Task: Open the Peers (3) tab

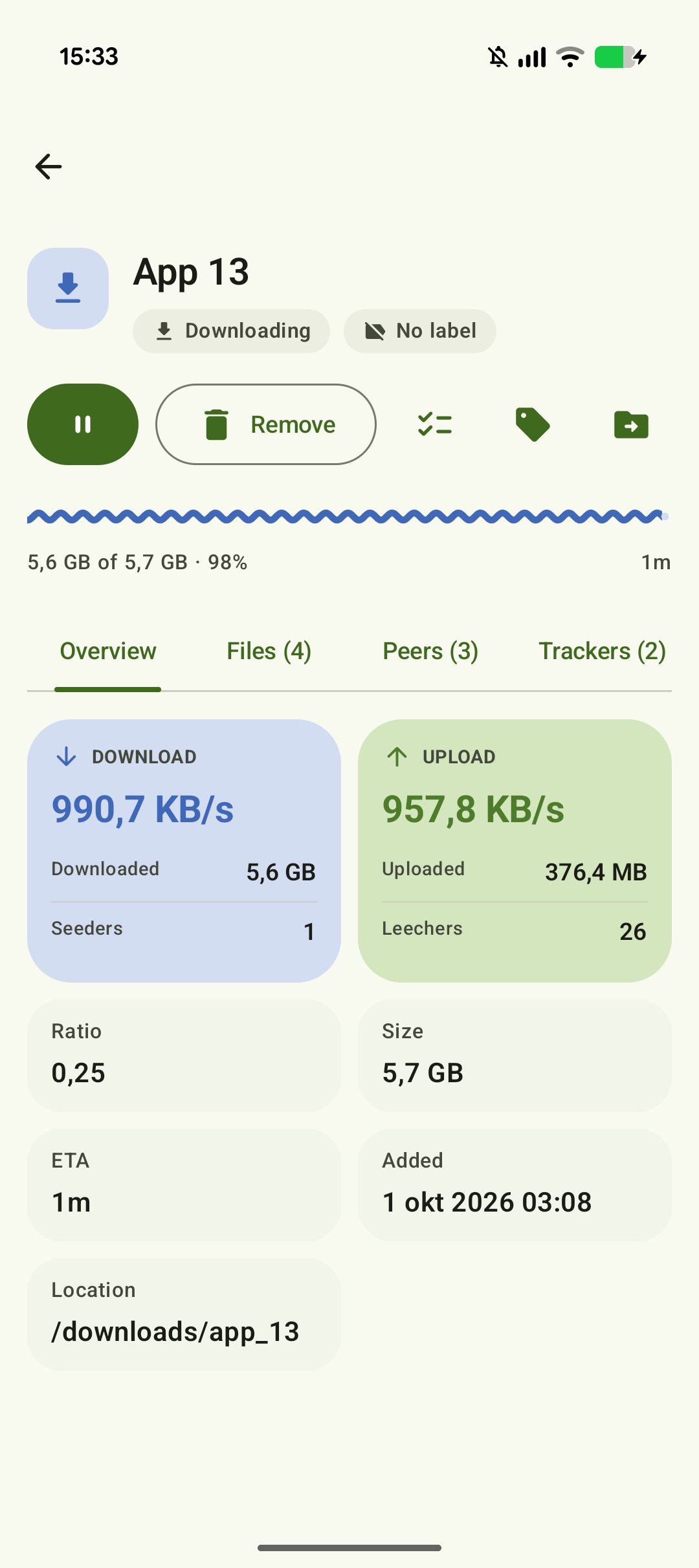Action: (x=430, y=651)
